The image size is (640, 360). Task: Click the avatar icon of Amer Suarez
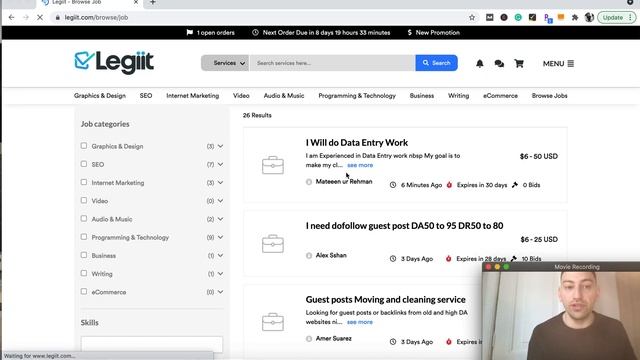coord(309,339)
